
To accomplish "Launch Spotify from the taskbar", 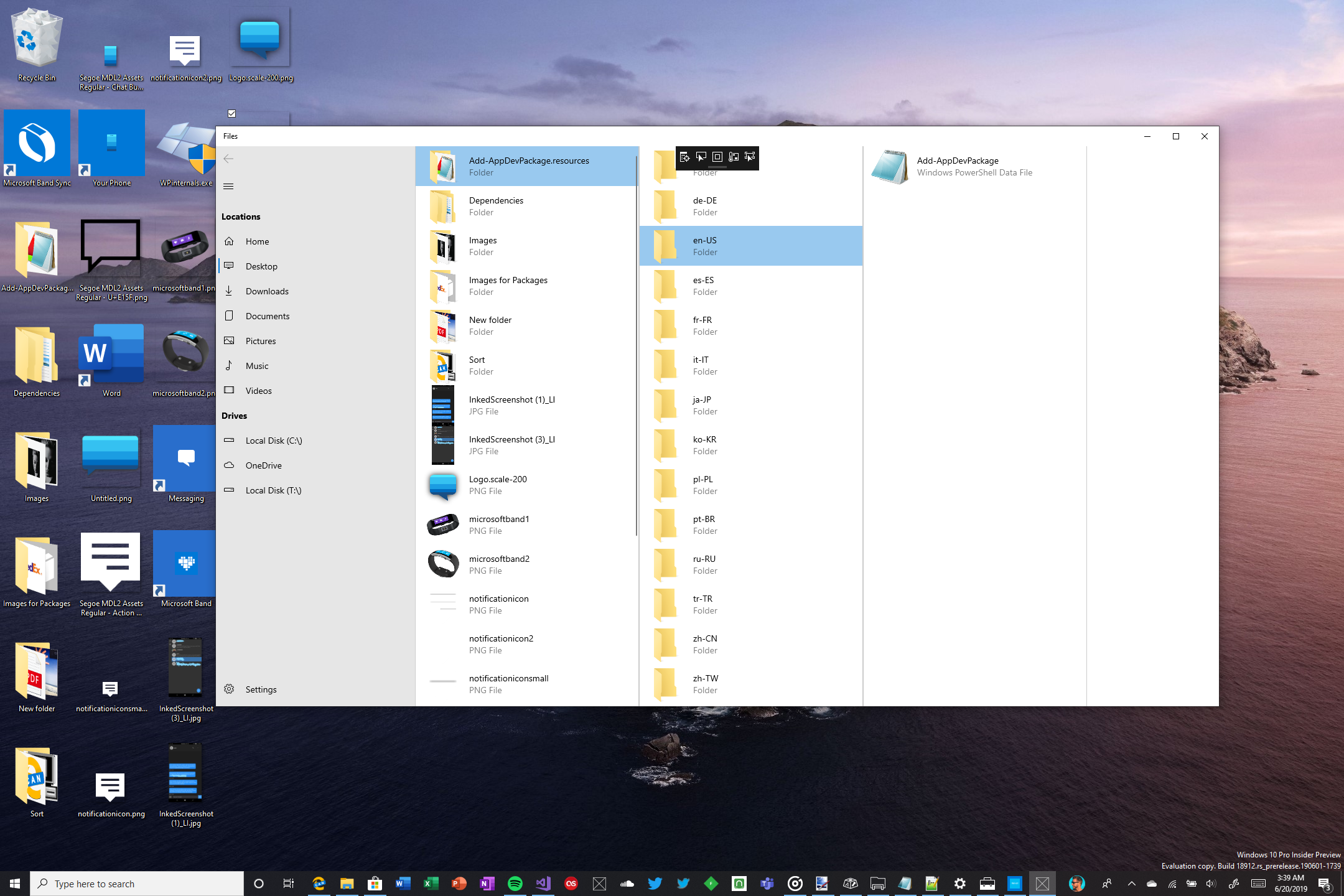I will (x=515, y=884).
